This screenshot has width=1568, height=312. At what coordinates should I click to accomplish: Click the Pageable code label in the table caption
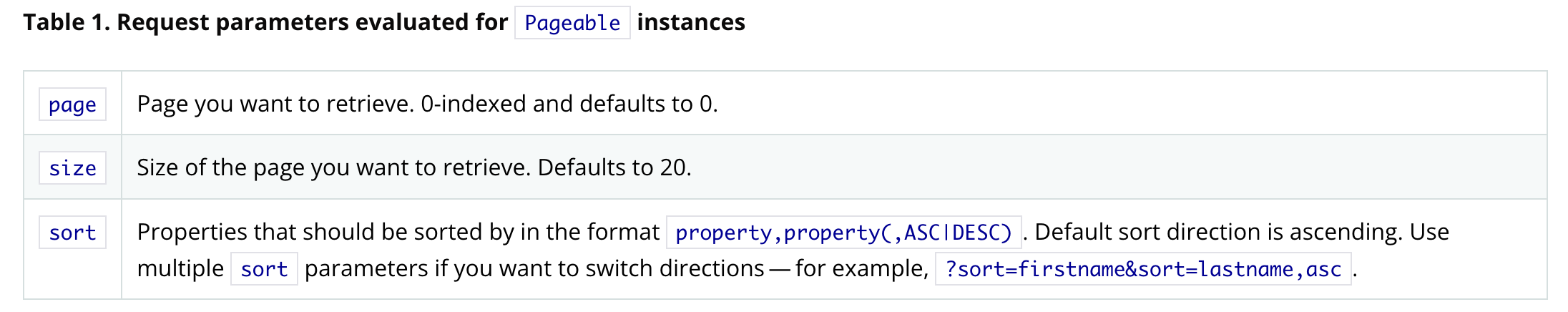572,23
